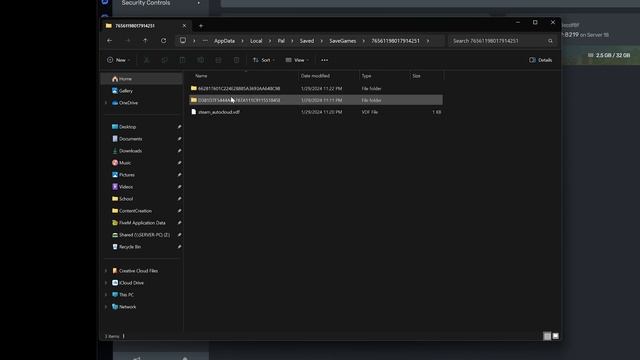Select the first folder modified 11:22 PM
640x360 pixels.
(x=316, y=88)
